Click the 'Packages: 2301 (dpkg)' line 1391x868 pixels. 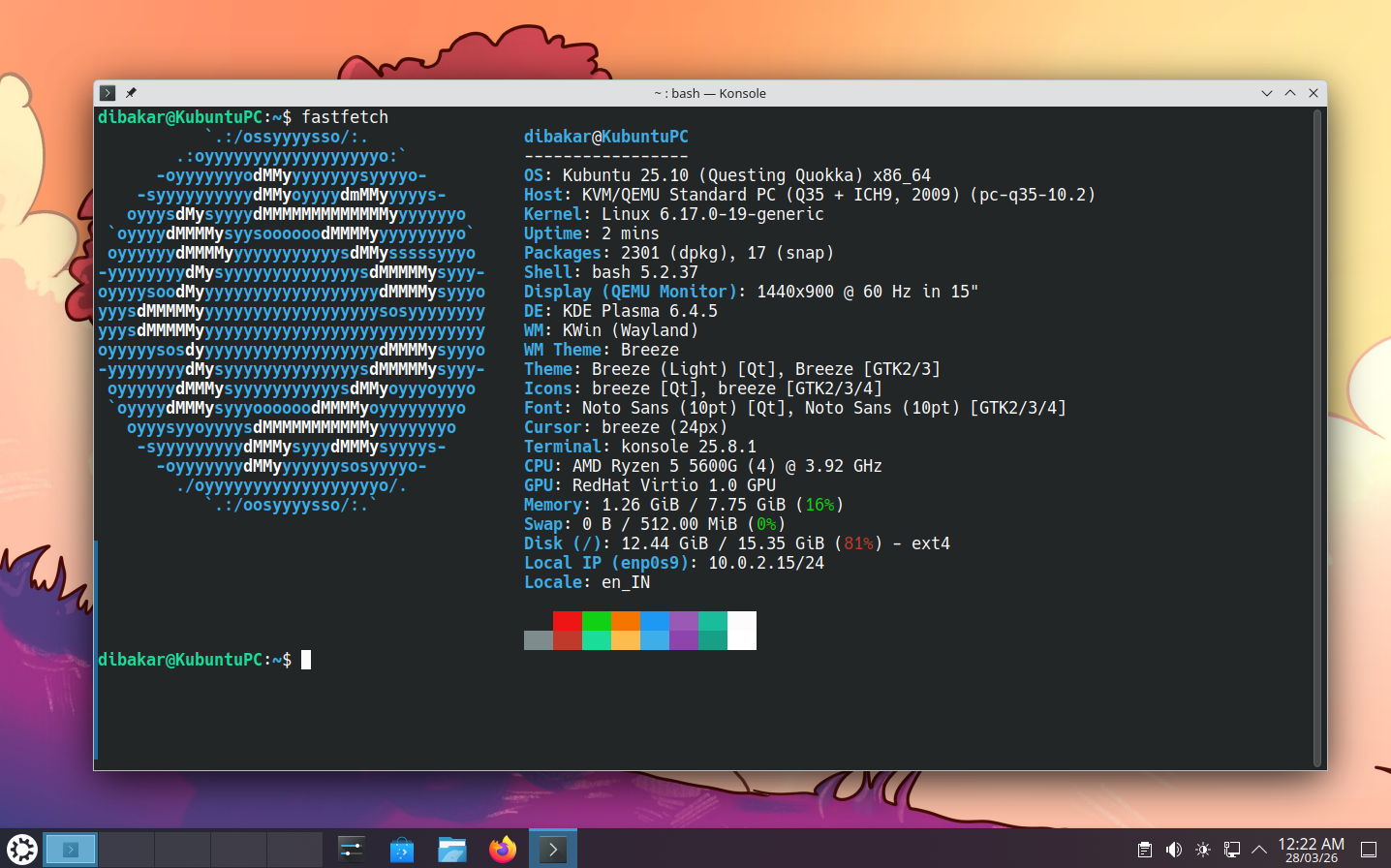point(679,253)
